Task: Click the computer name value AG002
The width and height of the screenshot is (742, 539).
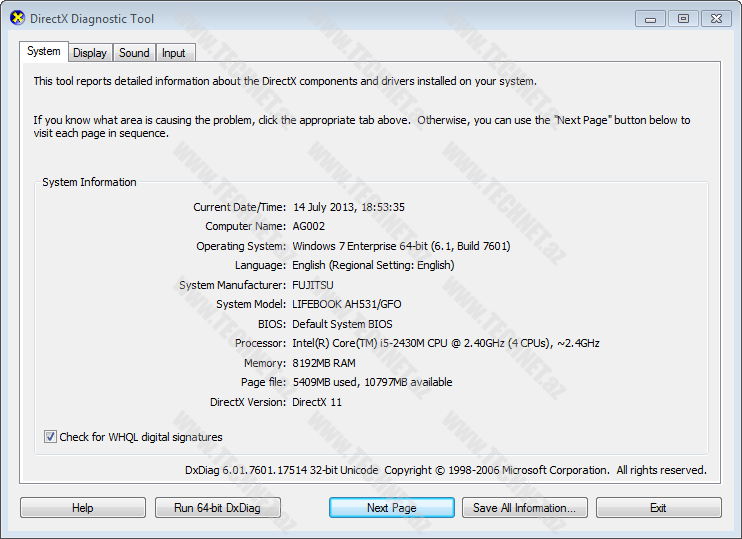Action: tap(308, 226)
